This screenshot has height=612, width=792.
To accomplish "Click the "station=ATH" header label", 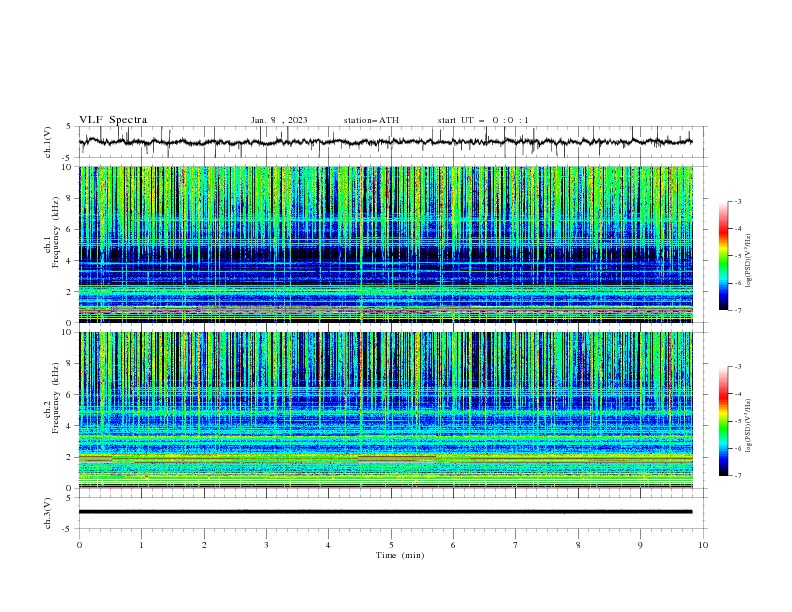I will (371, 120).
